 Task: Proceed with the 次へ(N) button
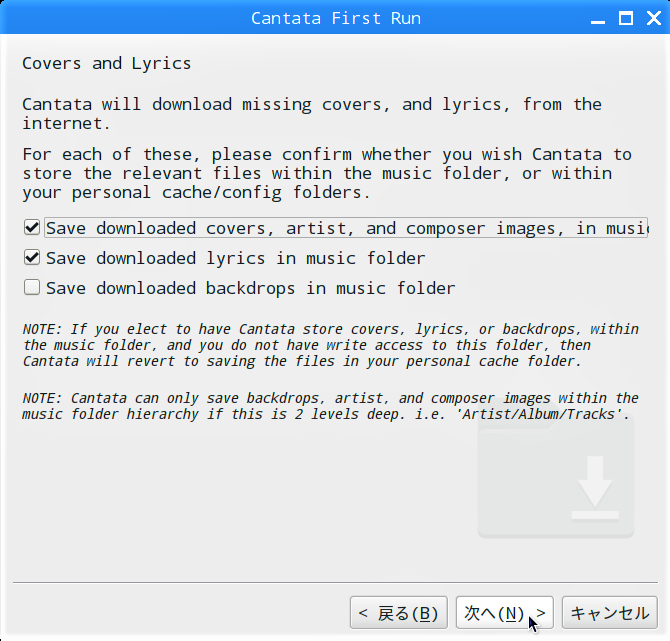tap(505, 613)
